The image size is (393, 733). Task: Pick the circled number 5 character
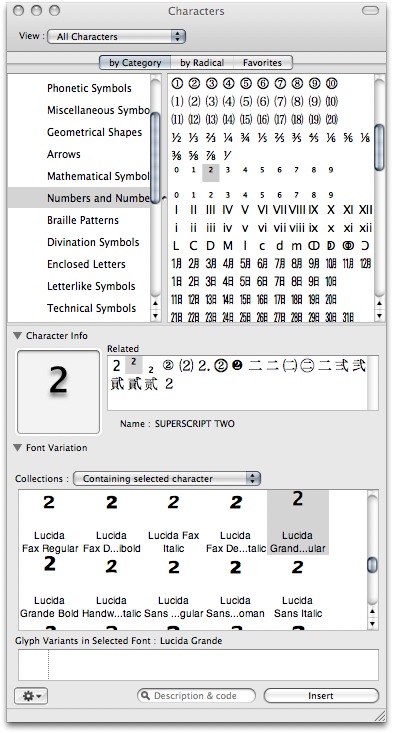[x=245, y=84]
